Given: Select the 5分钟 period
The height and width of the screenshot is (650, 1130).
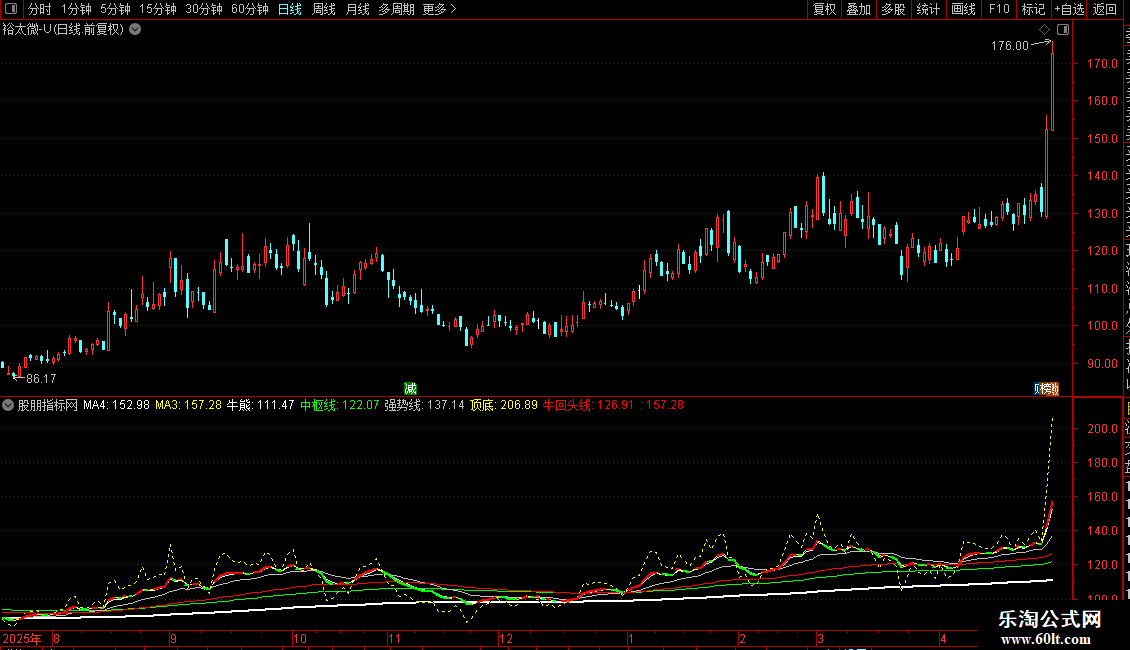Looking at the screenshot, I should point(115,9).
